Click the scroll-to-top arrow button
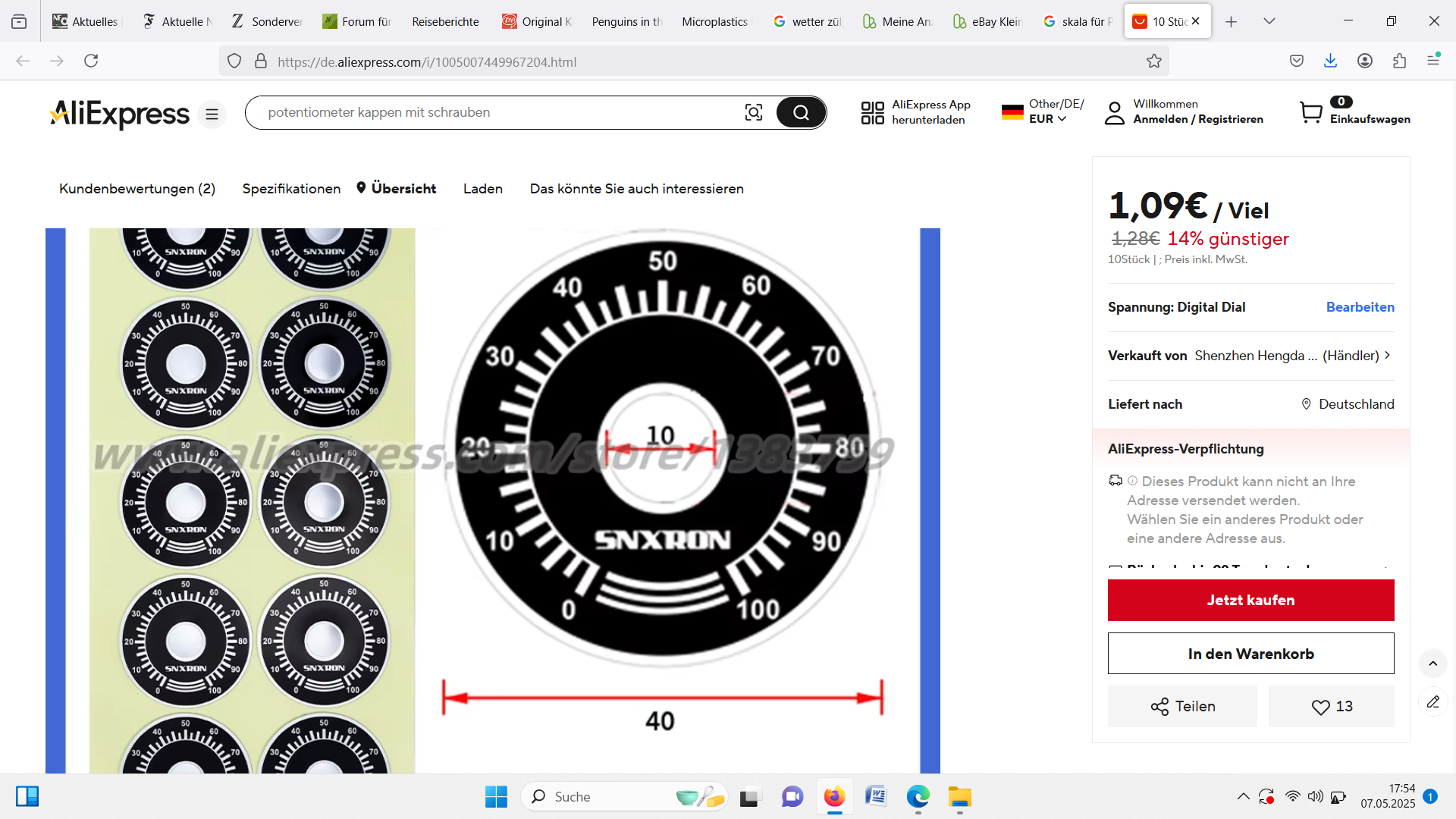 click(1432, 664)
